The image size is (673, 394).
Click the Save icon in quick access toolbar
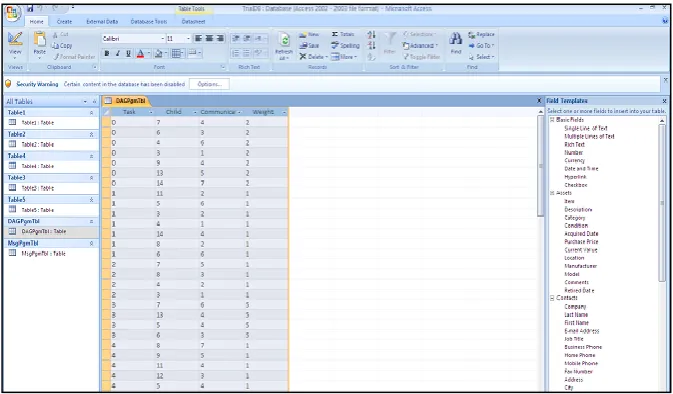[x=30, y=8]
